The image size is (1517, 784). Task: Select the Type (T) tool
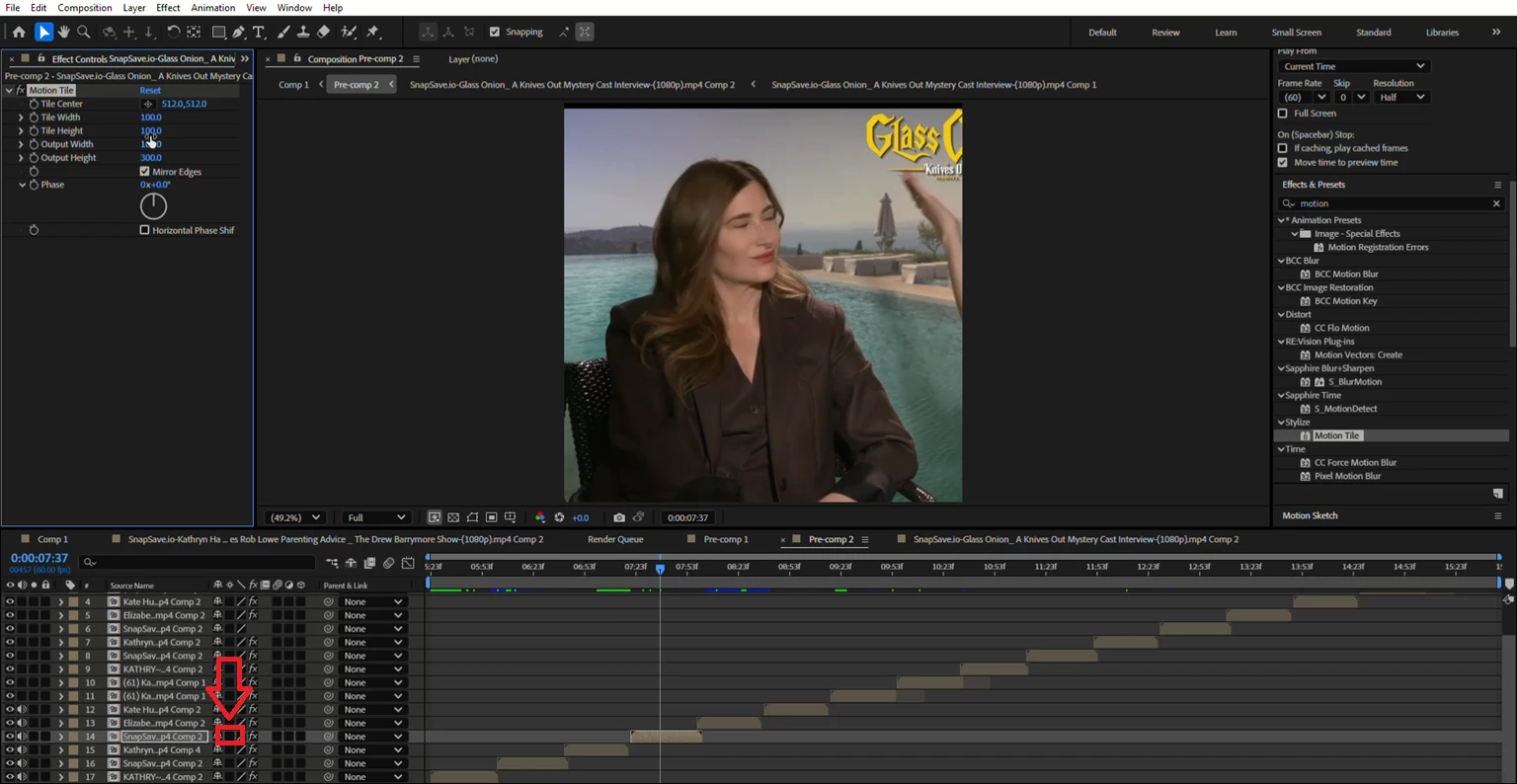click(x=259, y=32)
